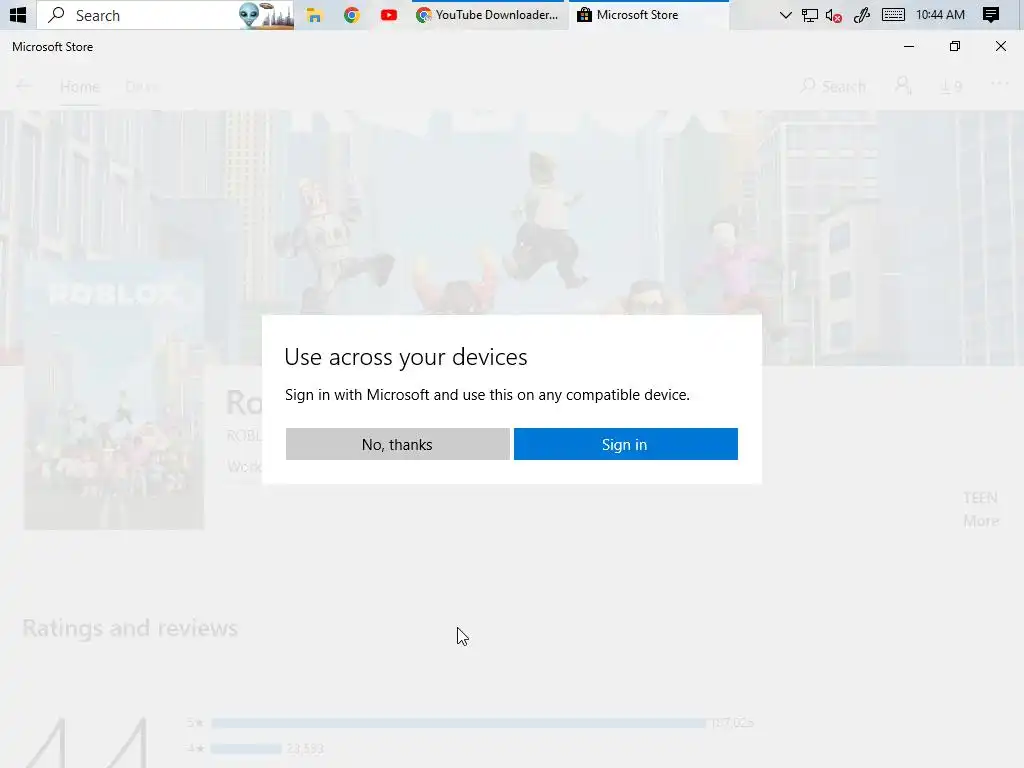Close the Microsoft Store window
The image size is (1024, 768).
(x=1000, y=46)
